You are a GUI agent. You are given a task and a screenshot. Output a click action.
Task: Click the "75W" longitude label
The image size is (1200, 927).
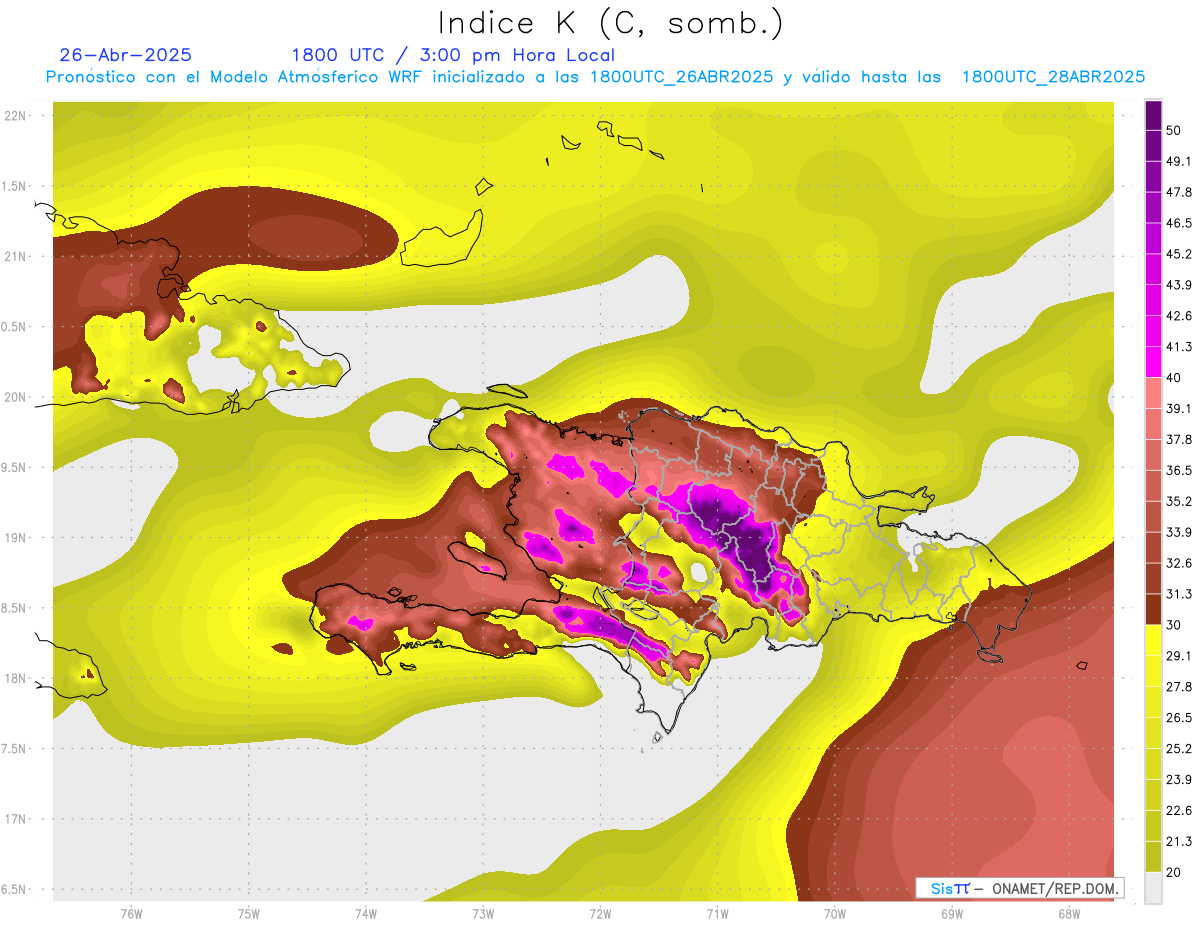pyautogui.click(x=248, y=914)
